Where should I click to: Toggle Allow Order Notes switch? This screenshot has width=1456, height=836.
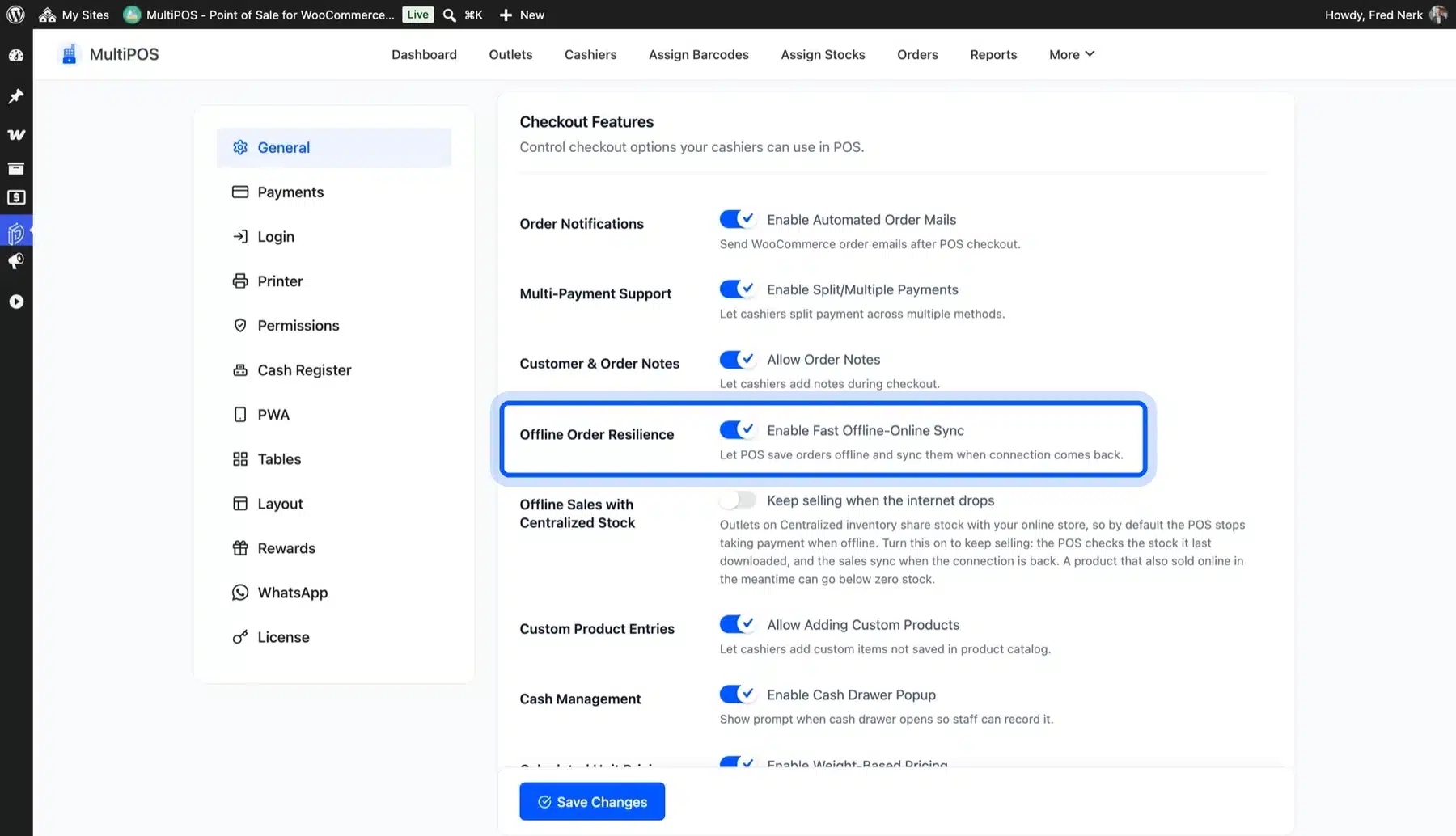point(737,359)
